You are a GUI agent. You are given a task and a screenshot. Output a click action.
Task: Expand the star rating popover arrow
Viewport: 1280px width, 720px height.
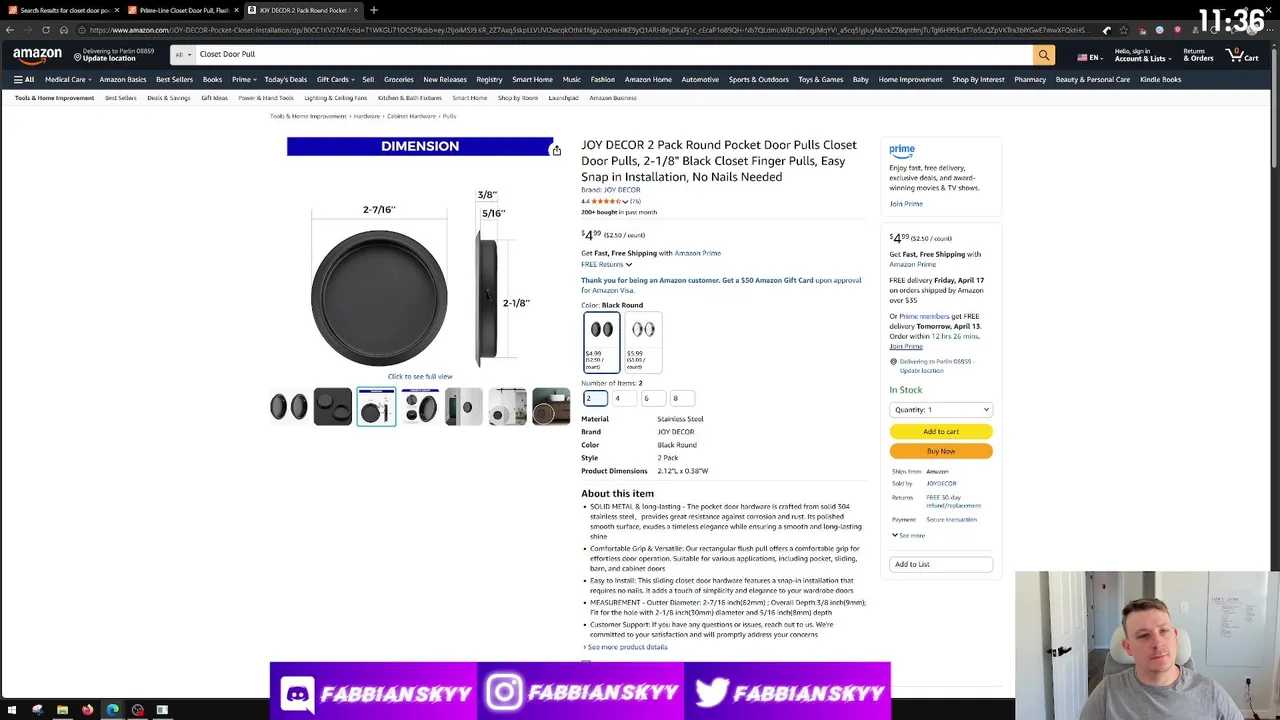[x=625, y=201]
